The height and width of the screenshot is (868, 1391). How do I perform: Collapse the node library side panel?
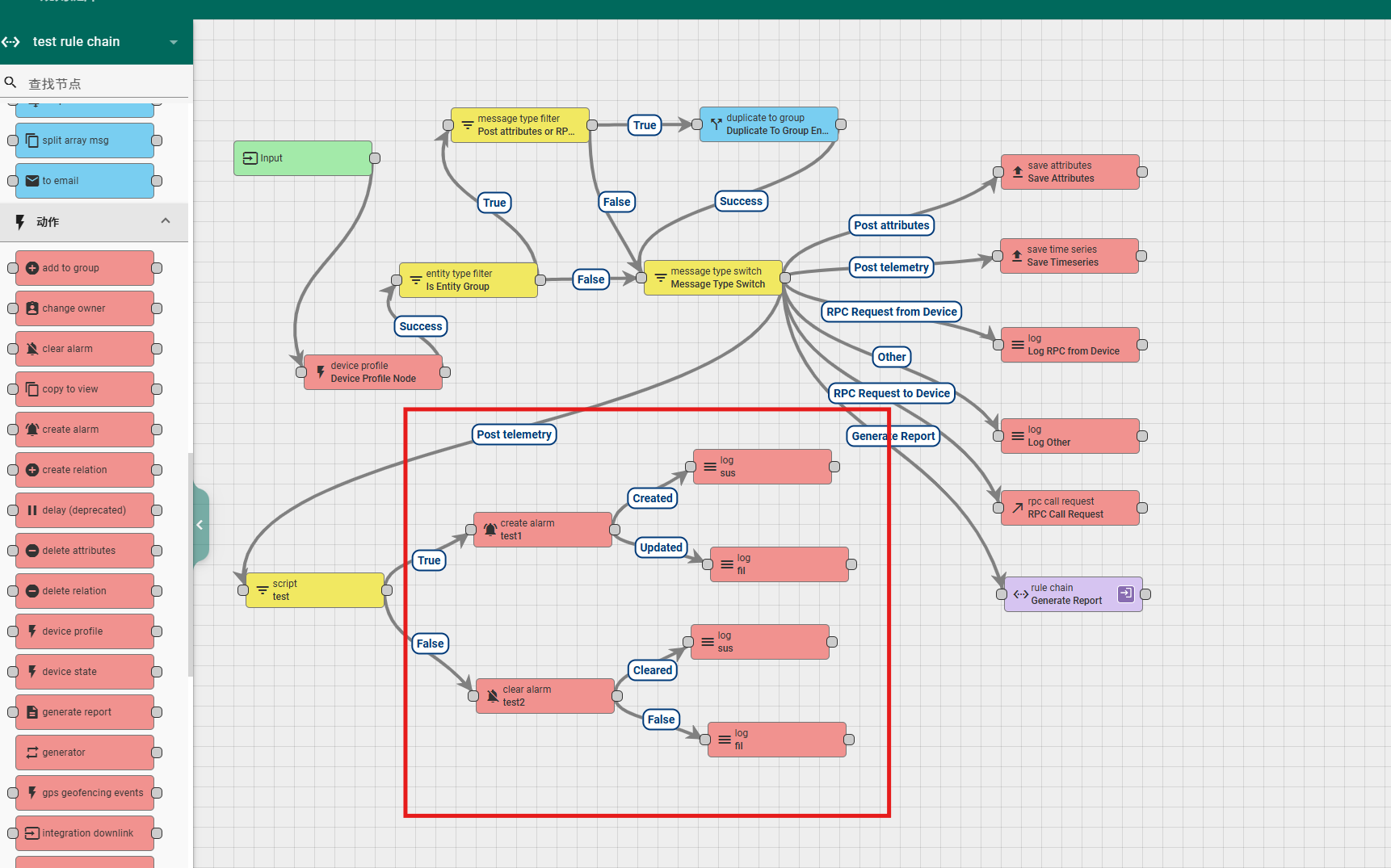click(x=200, y=525)
